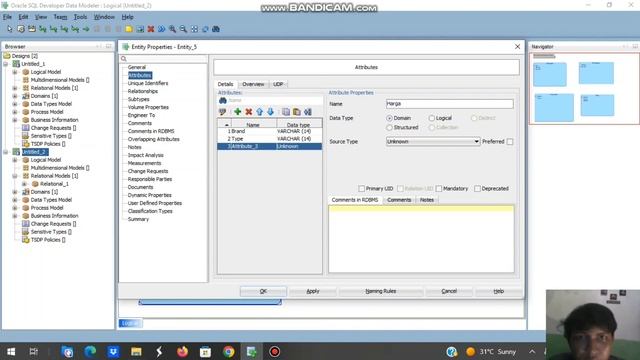Click the blue double-chevron Engineer toolbar icon
This screenshot has width=640, height=360.
pyautogui.click(x=162, y=29)
